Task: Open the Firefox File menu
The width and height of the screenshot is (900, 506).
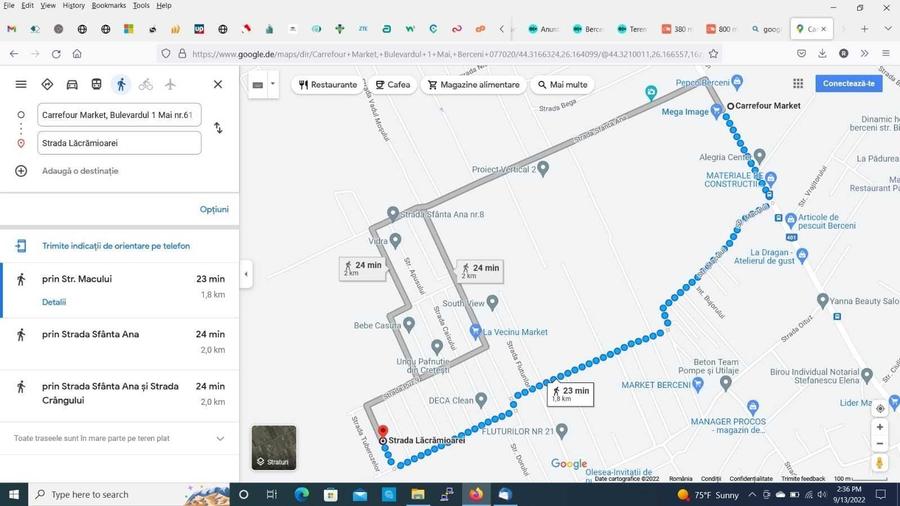Action: coord(9,5)
